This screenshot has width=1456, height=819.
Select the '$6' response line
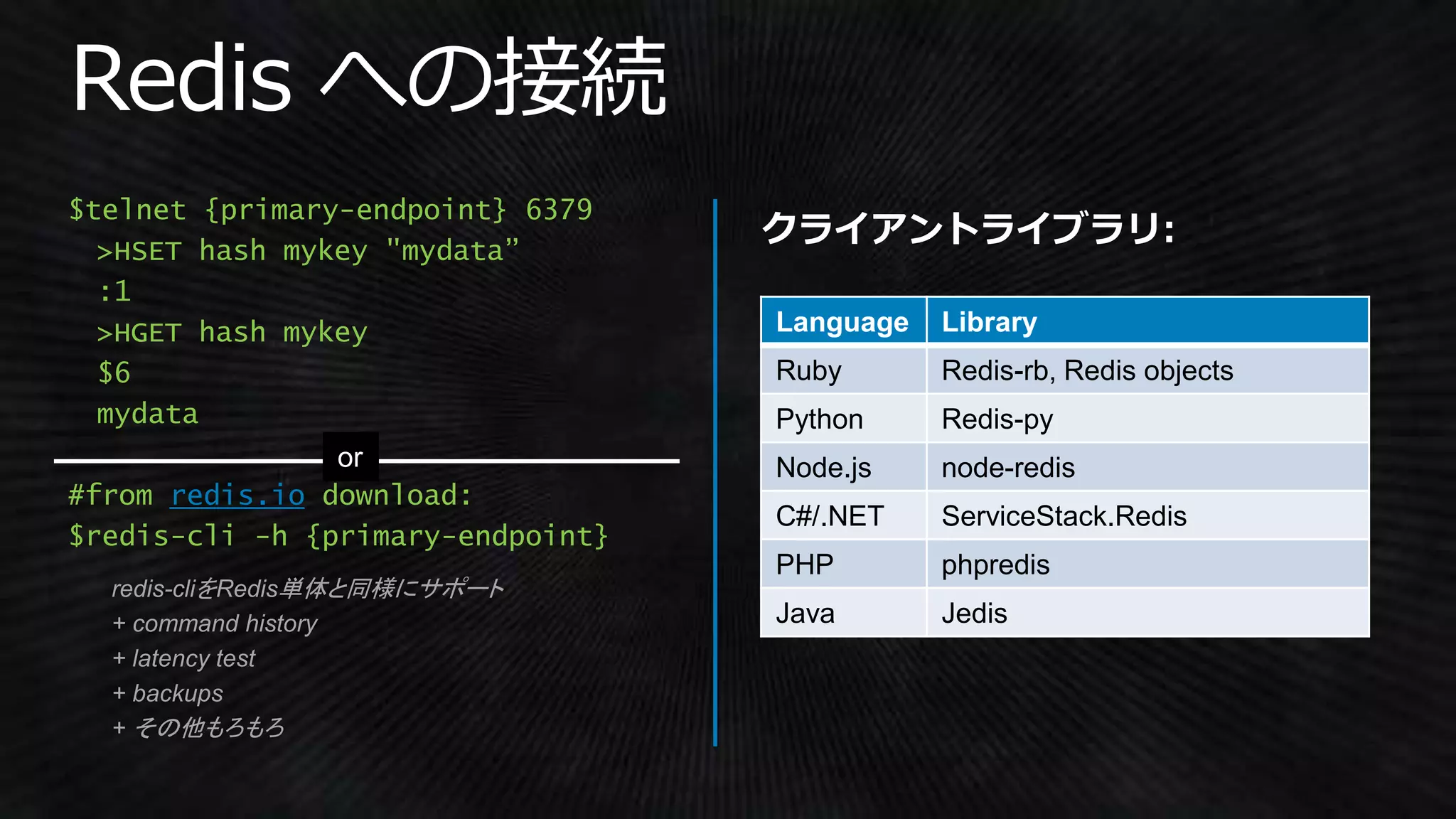tap(114, 373)
